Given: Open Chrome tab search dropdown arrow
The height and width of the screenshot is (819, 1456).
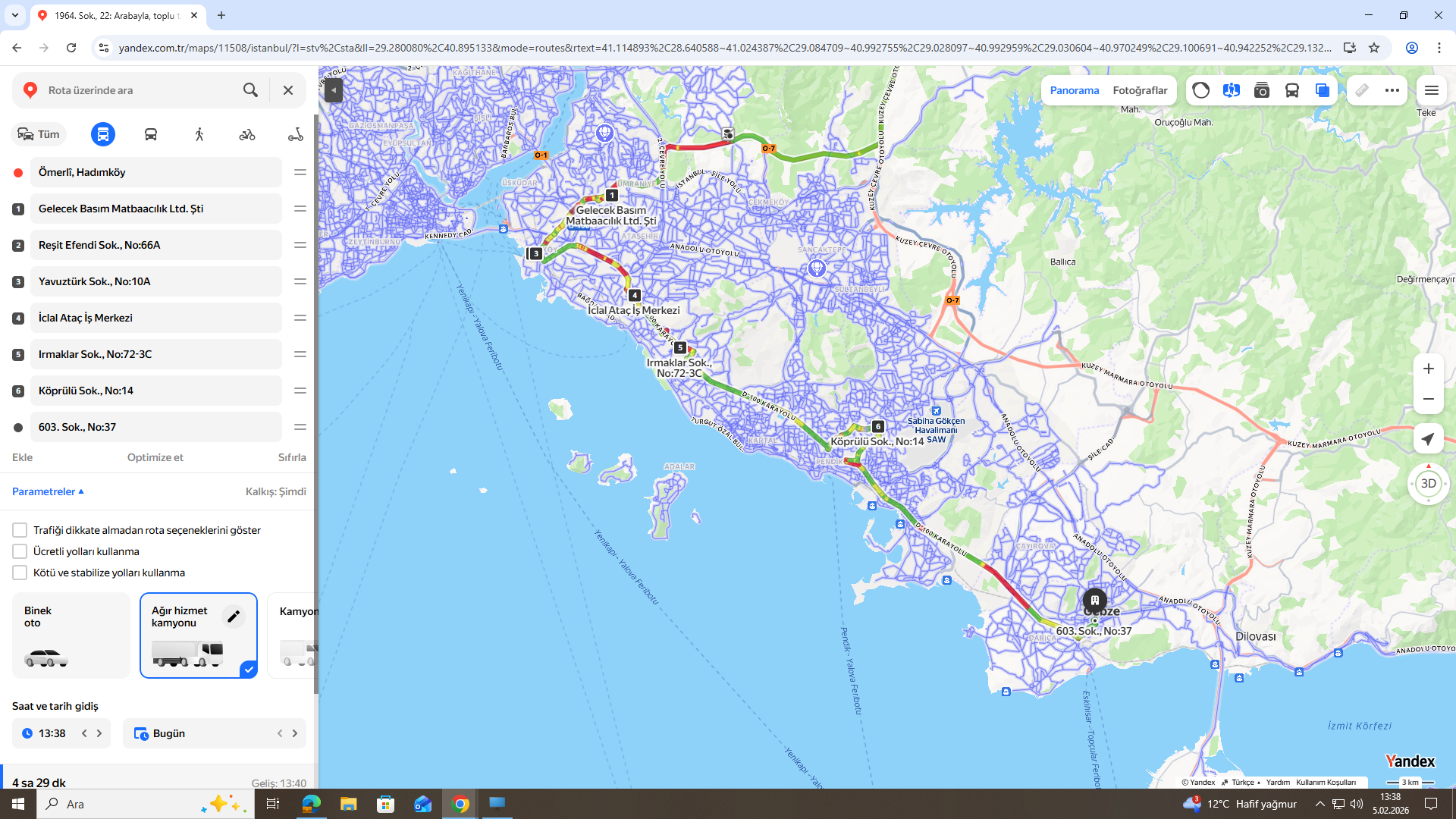Looking at the screenshot, I should (14, 15).
